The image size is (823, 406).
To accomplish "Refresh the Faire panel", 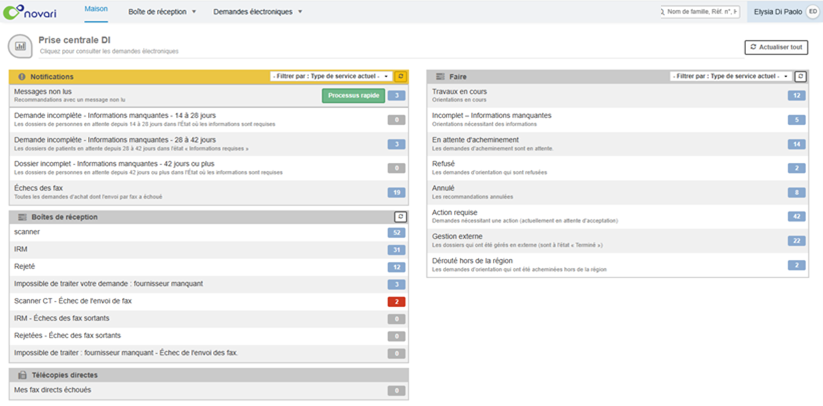I will pos(800,77).
